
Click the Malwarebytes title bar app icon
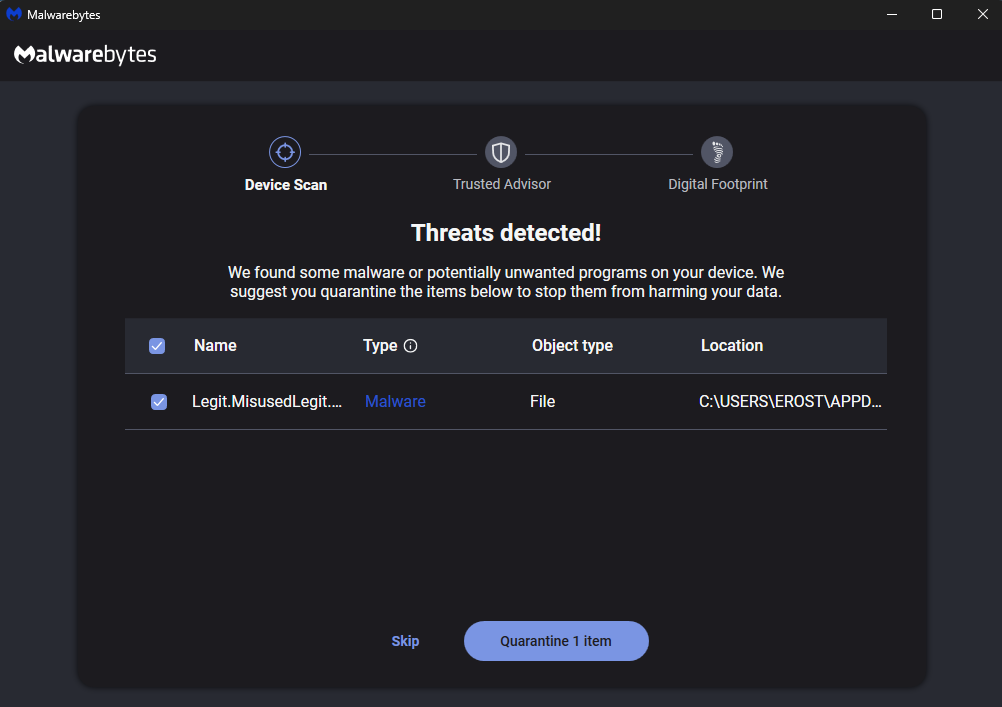click(x=14, y=14)
